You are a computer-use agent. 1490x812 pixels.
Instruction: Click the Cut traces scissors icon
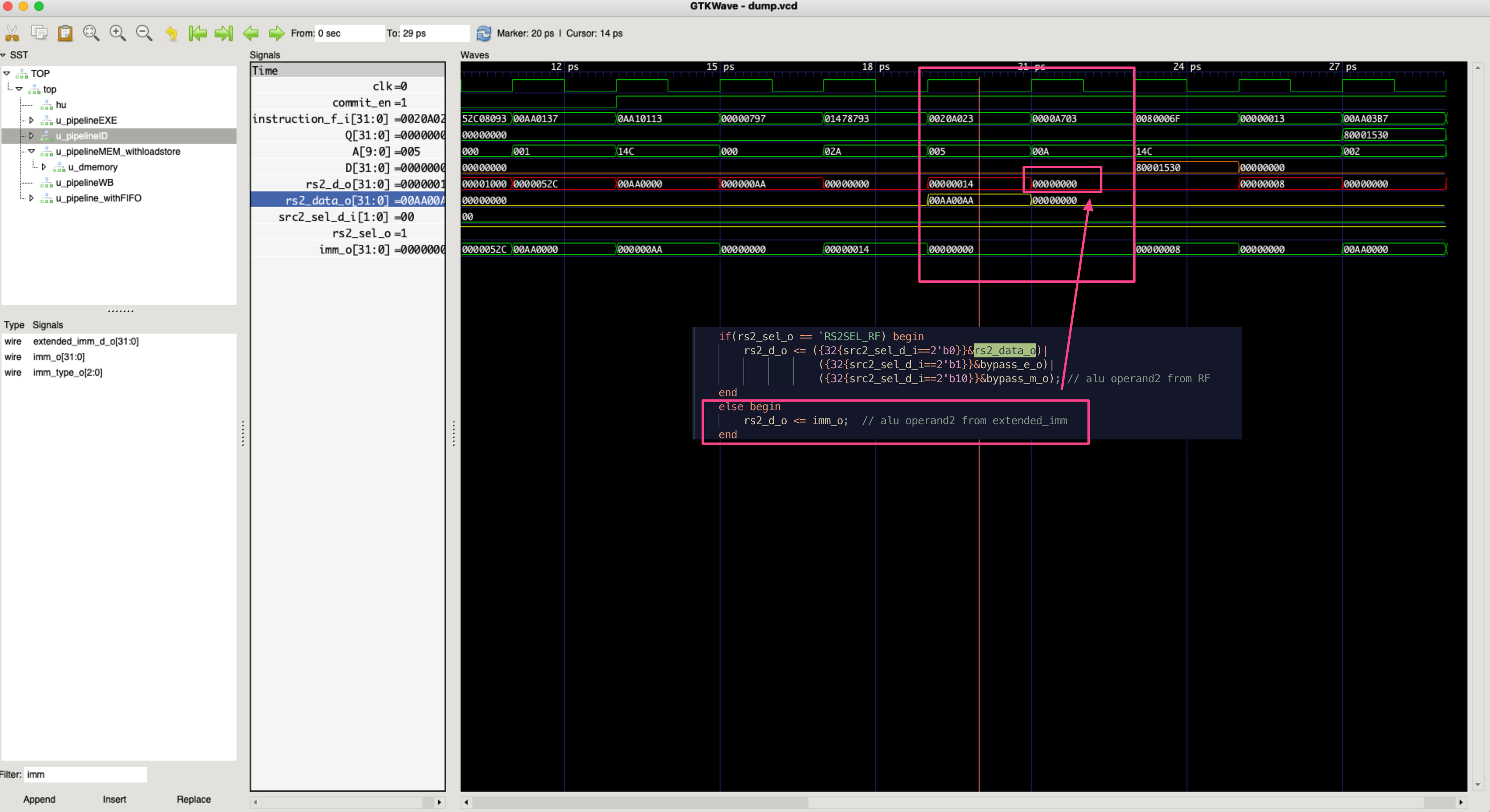(x=12, y=33)
